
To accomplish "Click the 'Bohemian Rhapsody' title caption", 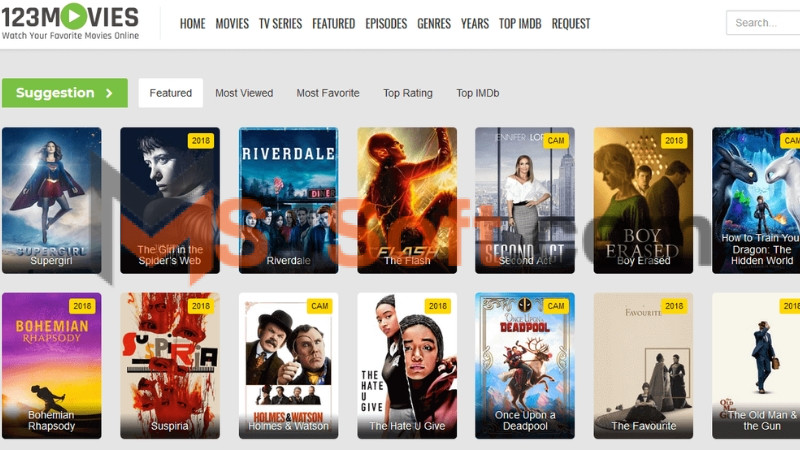I will click(x=51, y=420).
